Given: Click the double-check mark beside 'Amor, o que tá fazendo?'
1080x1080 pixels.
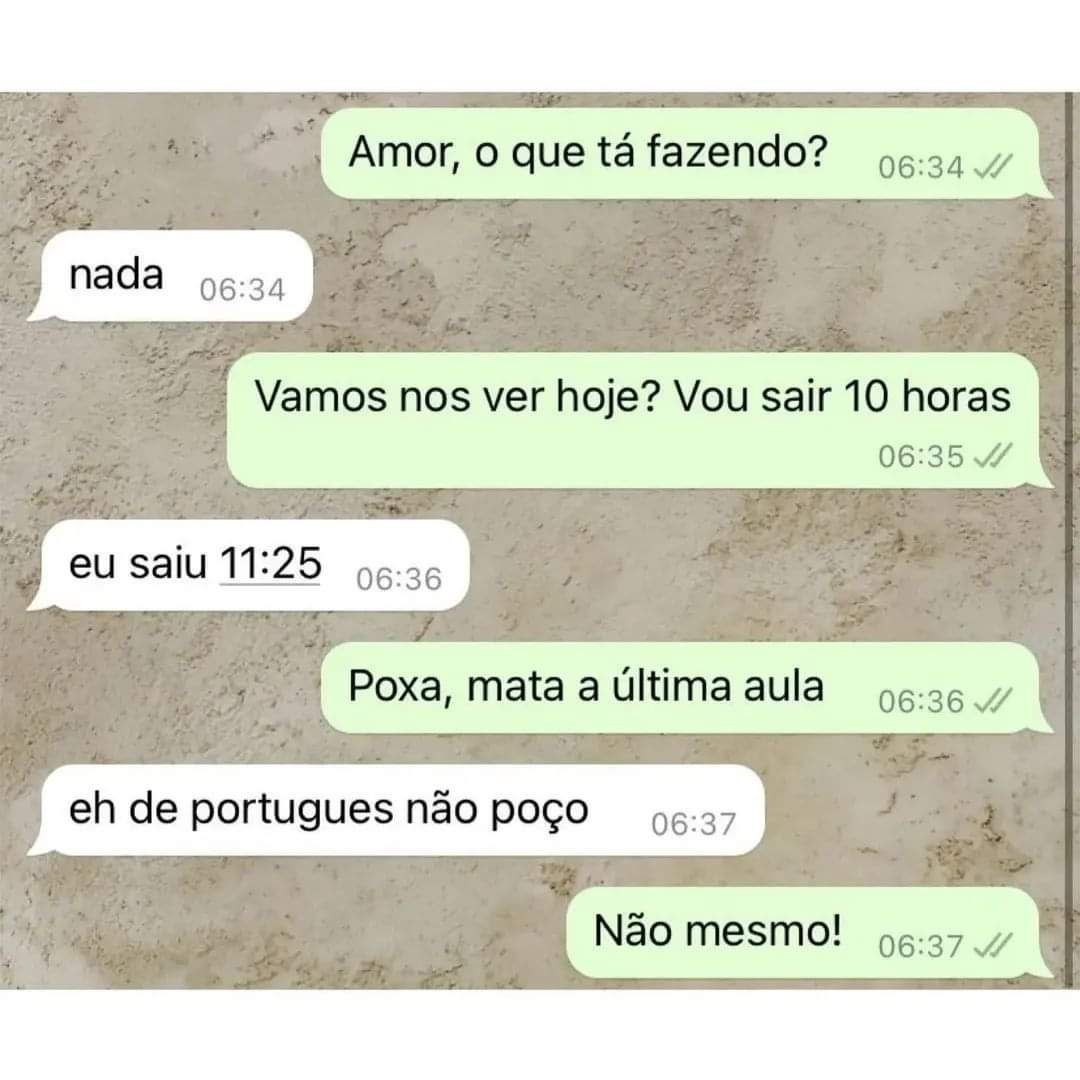Looking at the screenshot, I should 993,167.
